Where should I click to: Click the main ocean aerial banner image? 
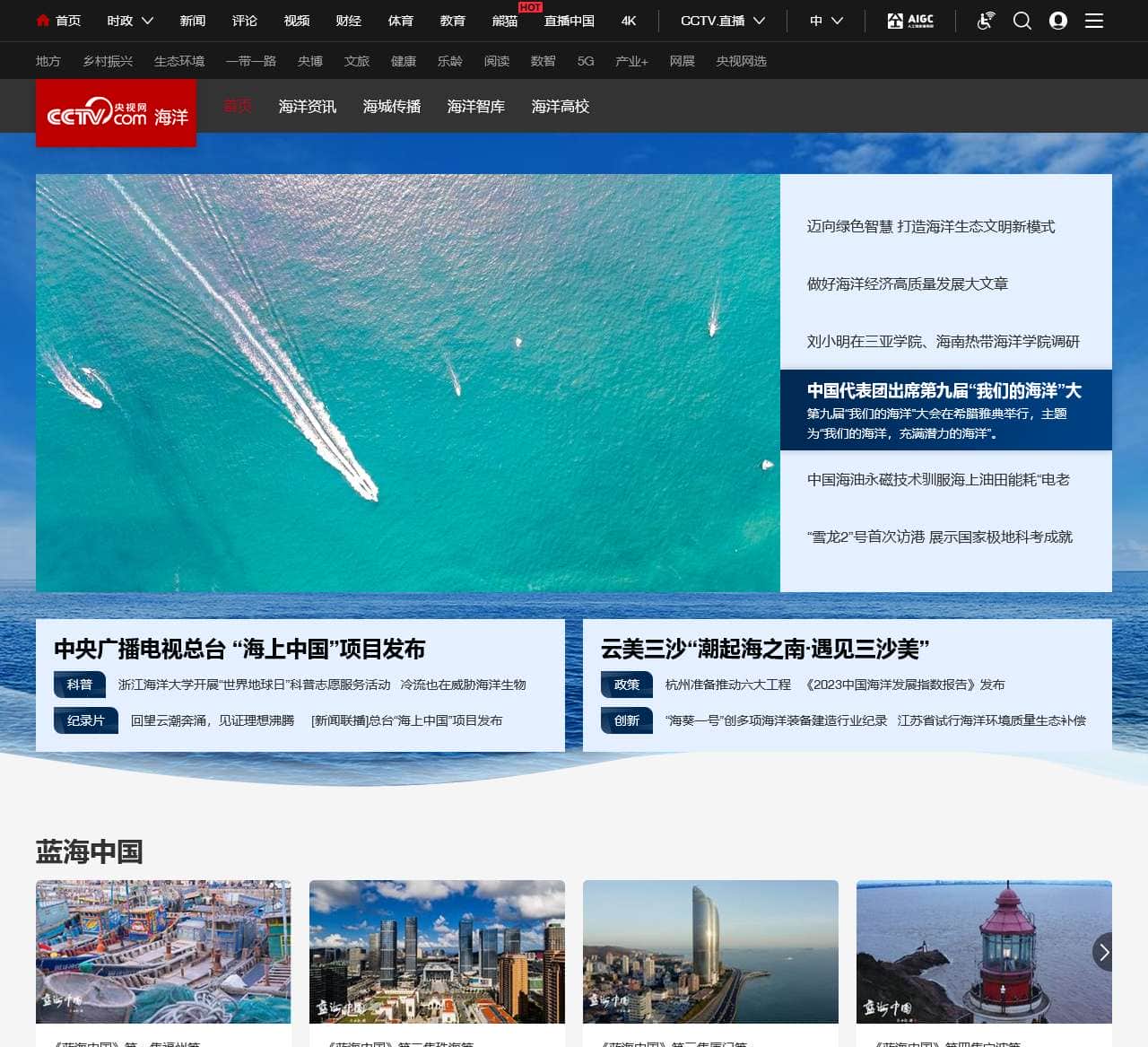408,382
